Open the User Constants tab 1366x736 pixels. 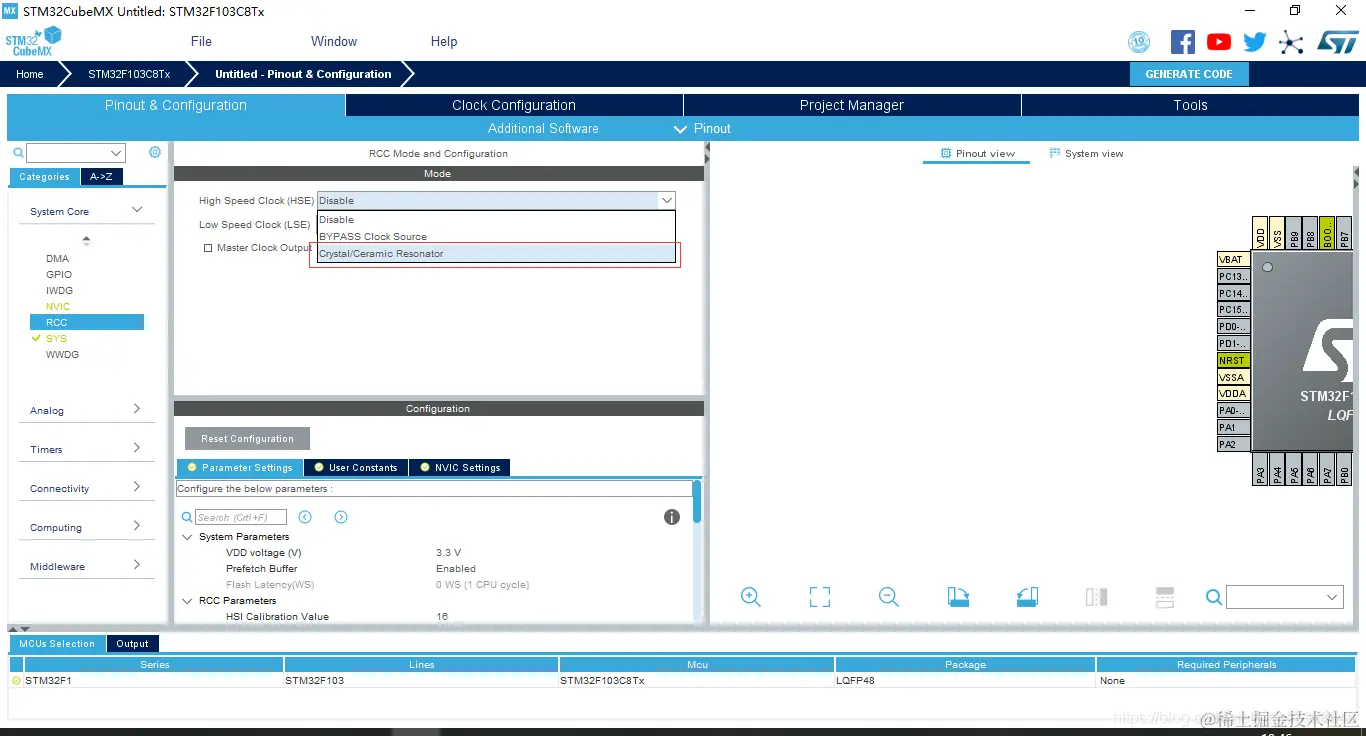click(x=356, y=468)
